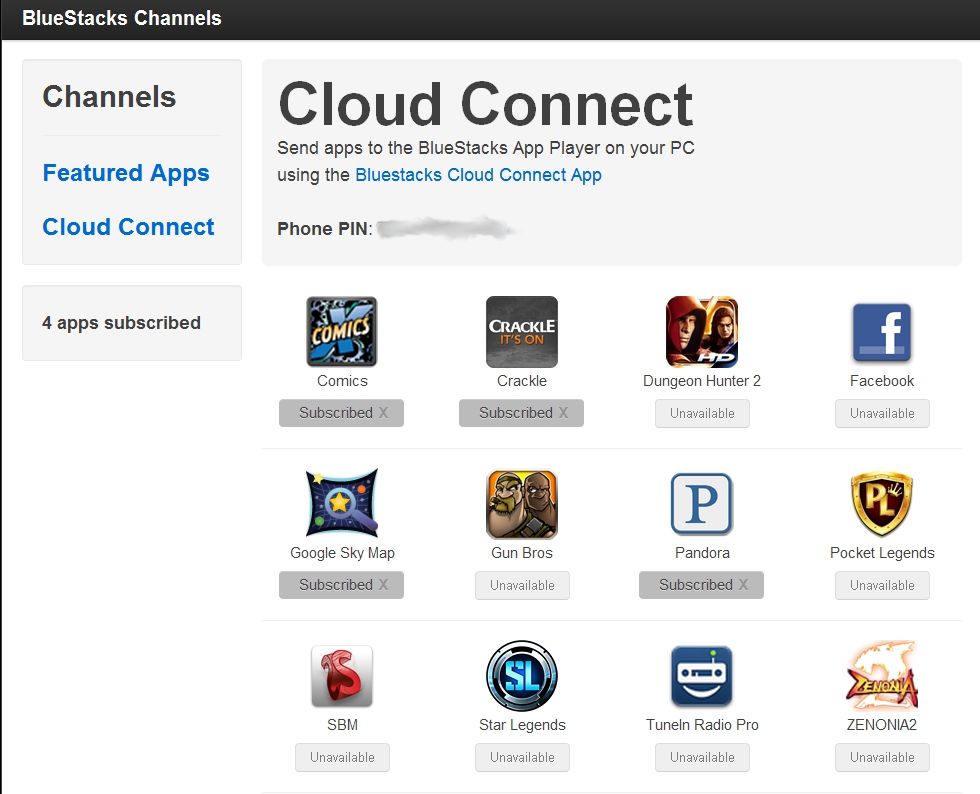
Task: Select the Cloud Connect channel
Action: point(129,227)
